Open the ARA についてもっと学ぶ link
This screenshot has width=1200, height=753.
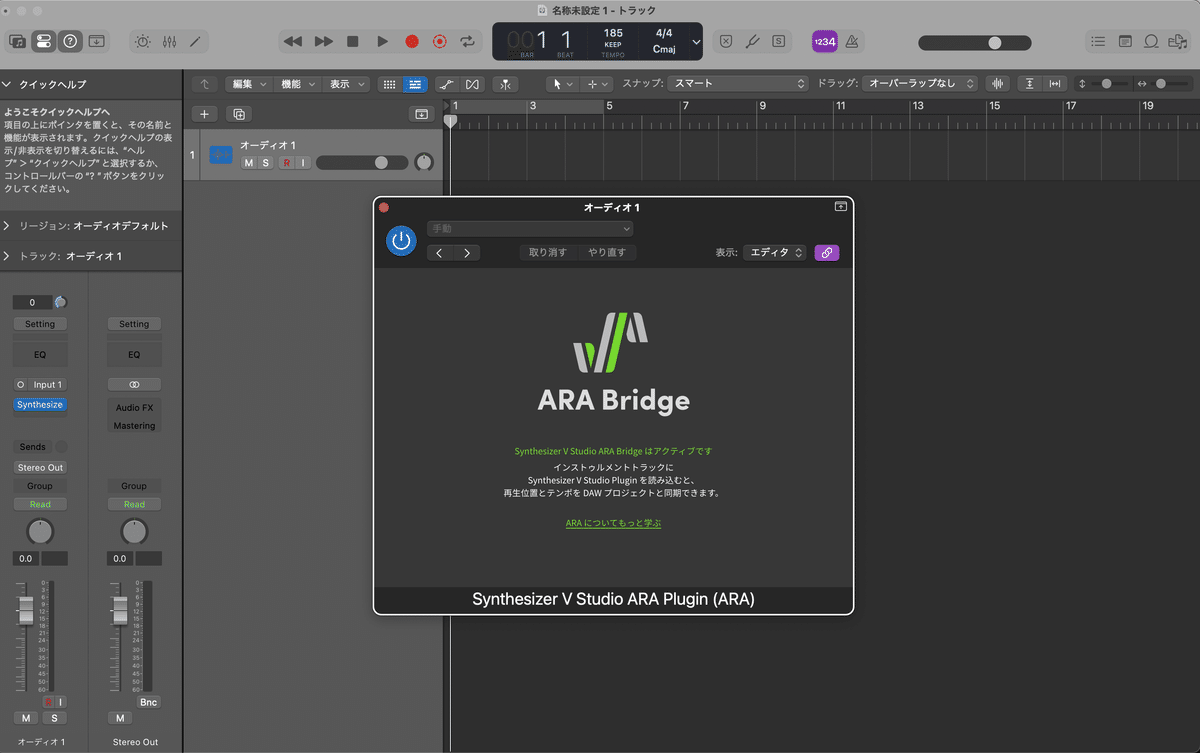click(613, 523)
